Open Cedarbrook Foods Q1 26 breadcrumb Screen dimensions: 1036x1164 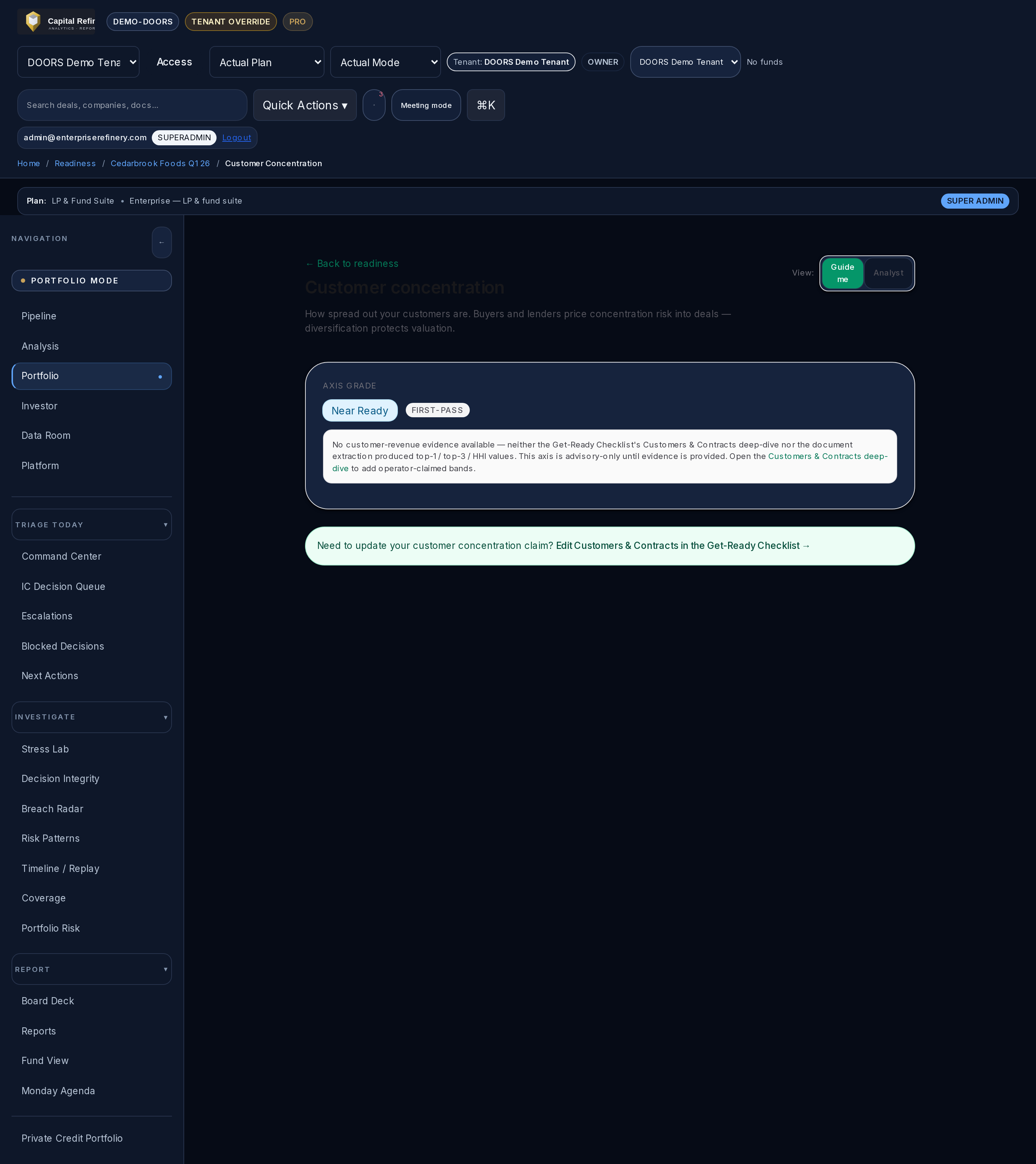pos(160,163)
